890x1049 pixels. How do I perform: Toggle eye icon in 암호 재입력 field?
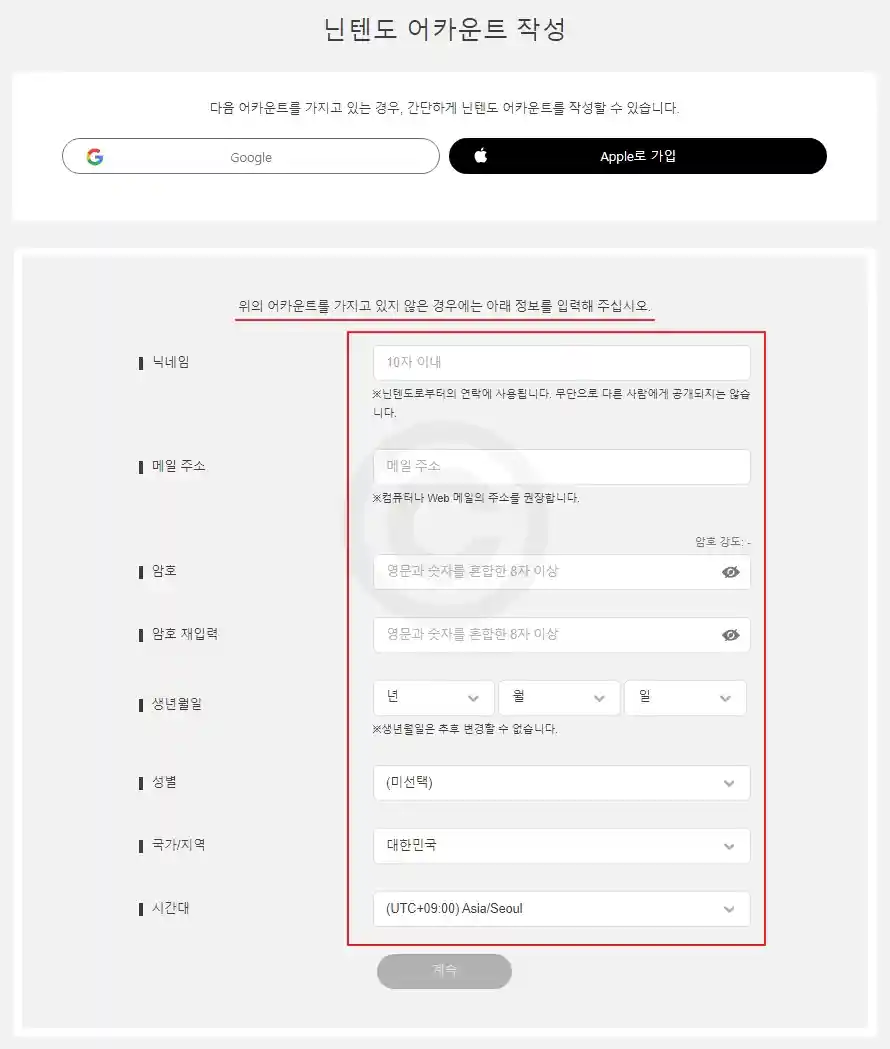731,635
